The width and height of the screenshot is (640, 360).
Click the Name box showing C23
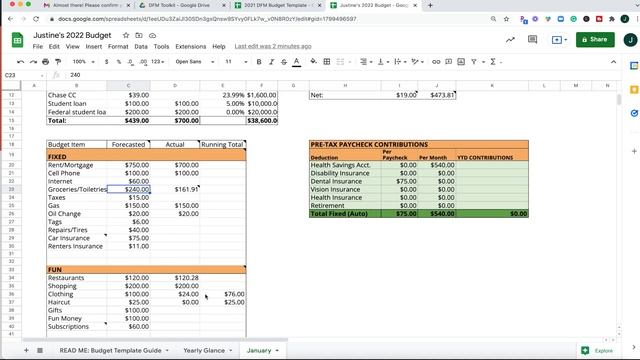tap(24, 75)
